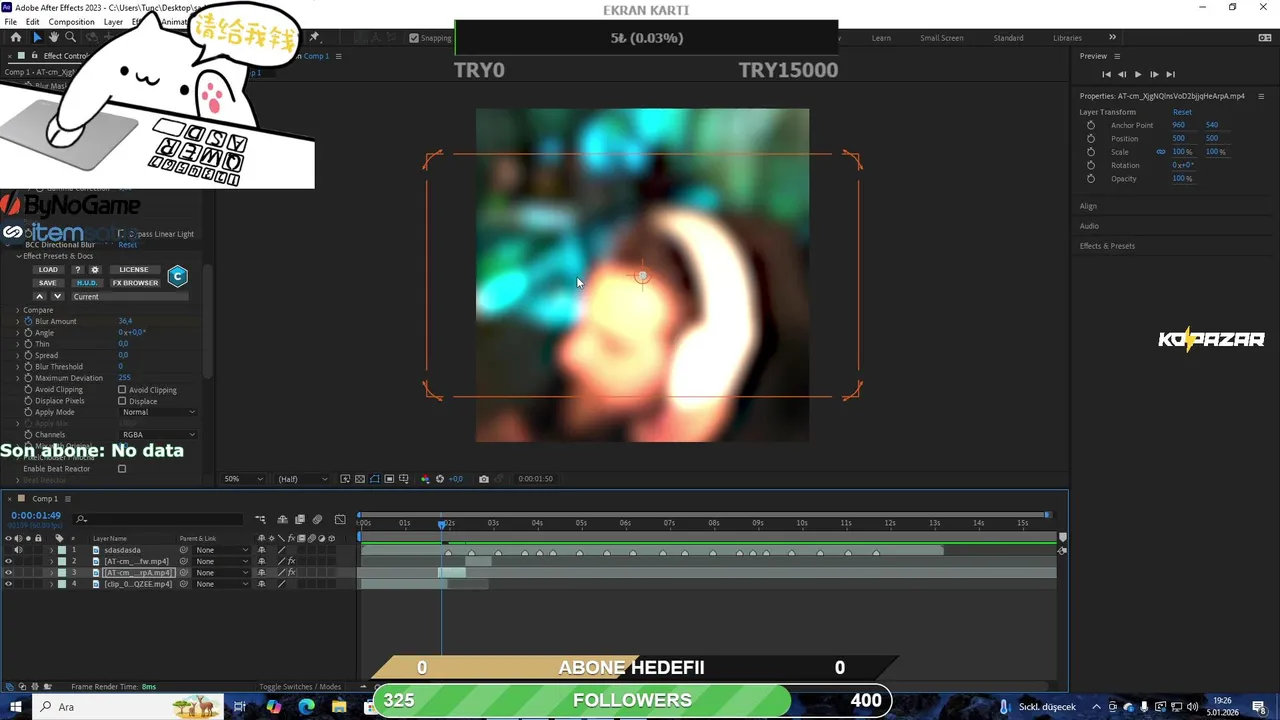This screenshot has height=720, width=1280.
Task: Click the Scale constrain proportions link icon
Action: pos(1161,152)
